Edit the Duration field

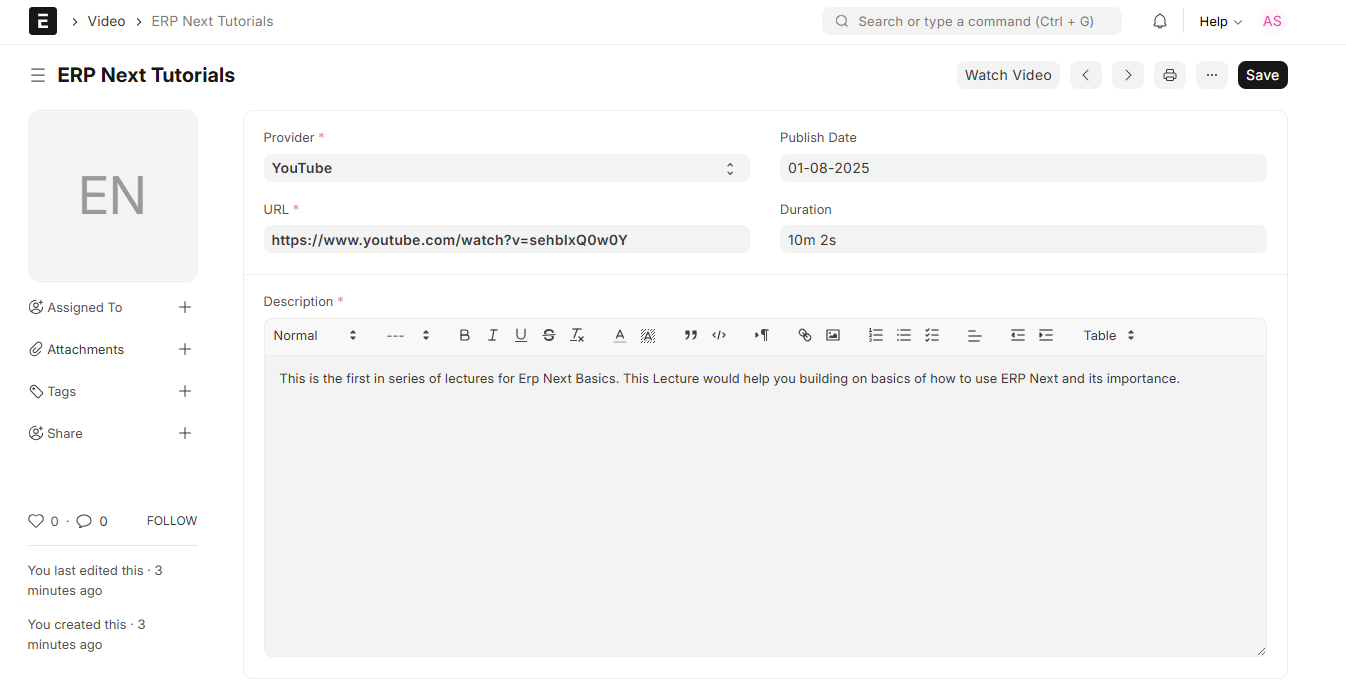point(1023,240)
